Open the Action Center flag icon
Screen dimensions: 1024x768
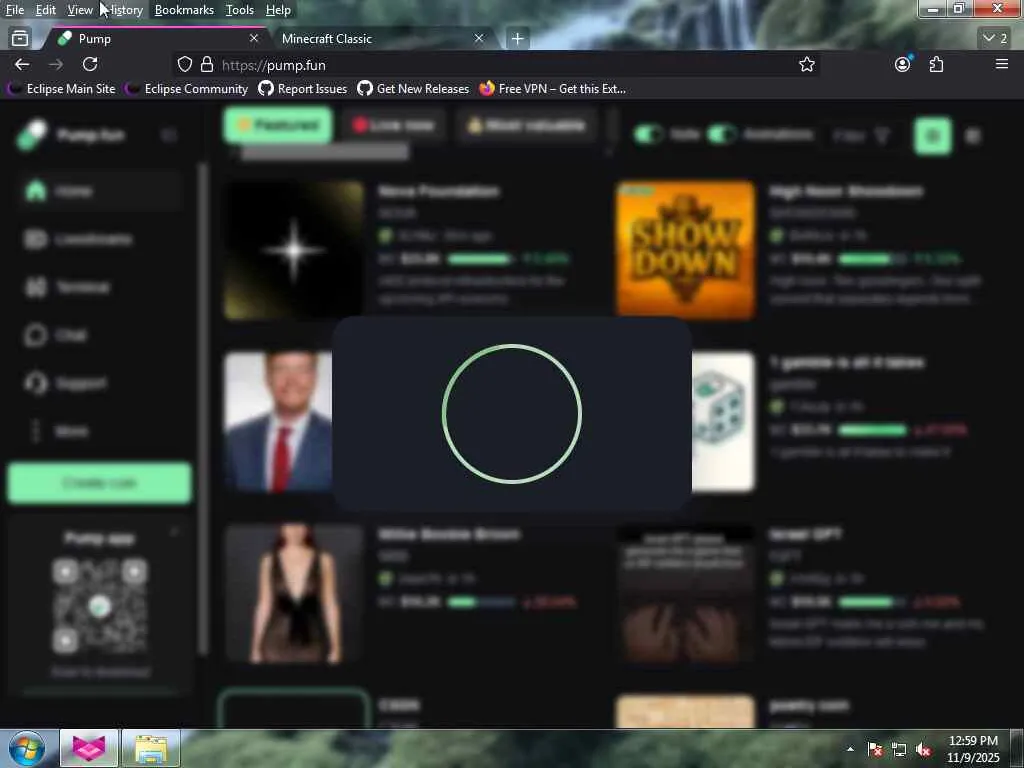click(875, 750)
